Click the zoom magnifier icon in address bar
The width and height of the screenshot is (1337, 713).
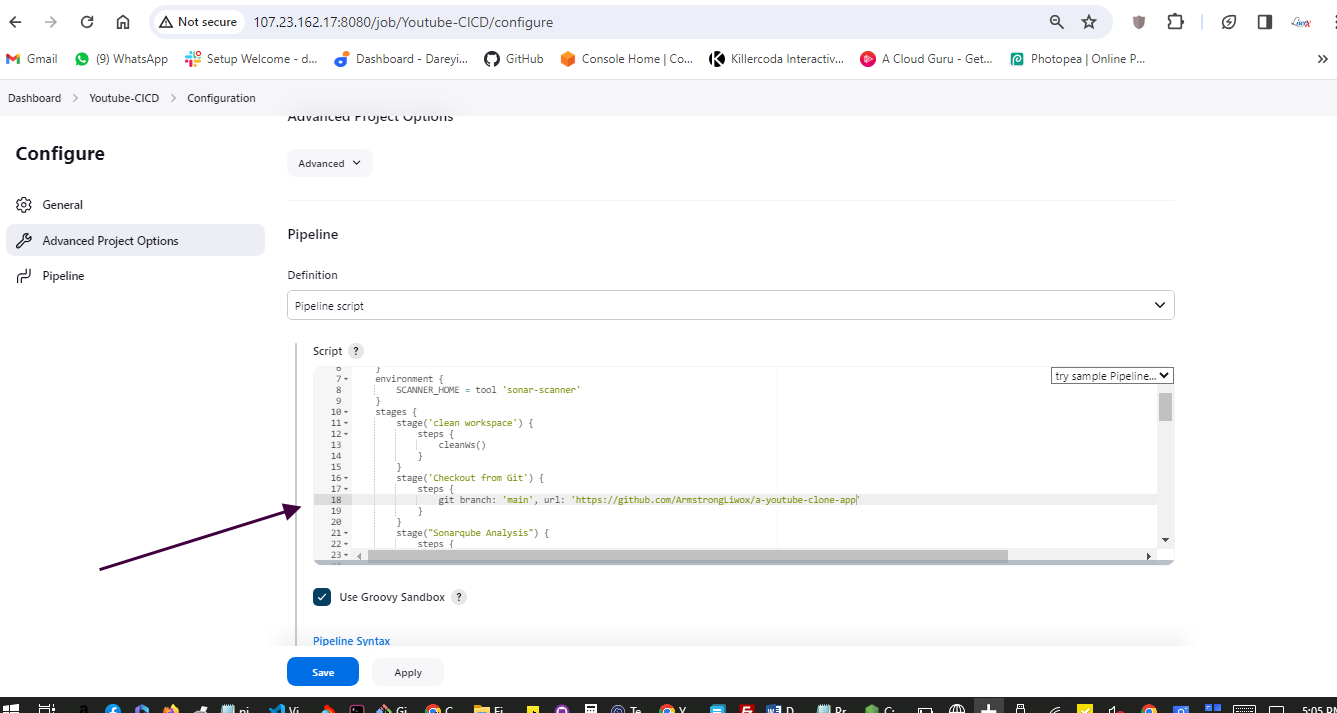point(1057,22)
